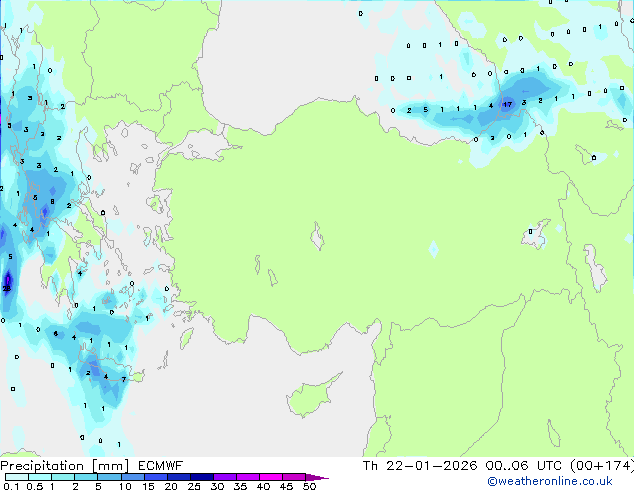Viewport: 634px width, 490px height.
Task: Click the 0.1–0.5 mm legend color box
Action: [x=17, y=477]
